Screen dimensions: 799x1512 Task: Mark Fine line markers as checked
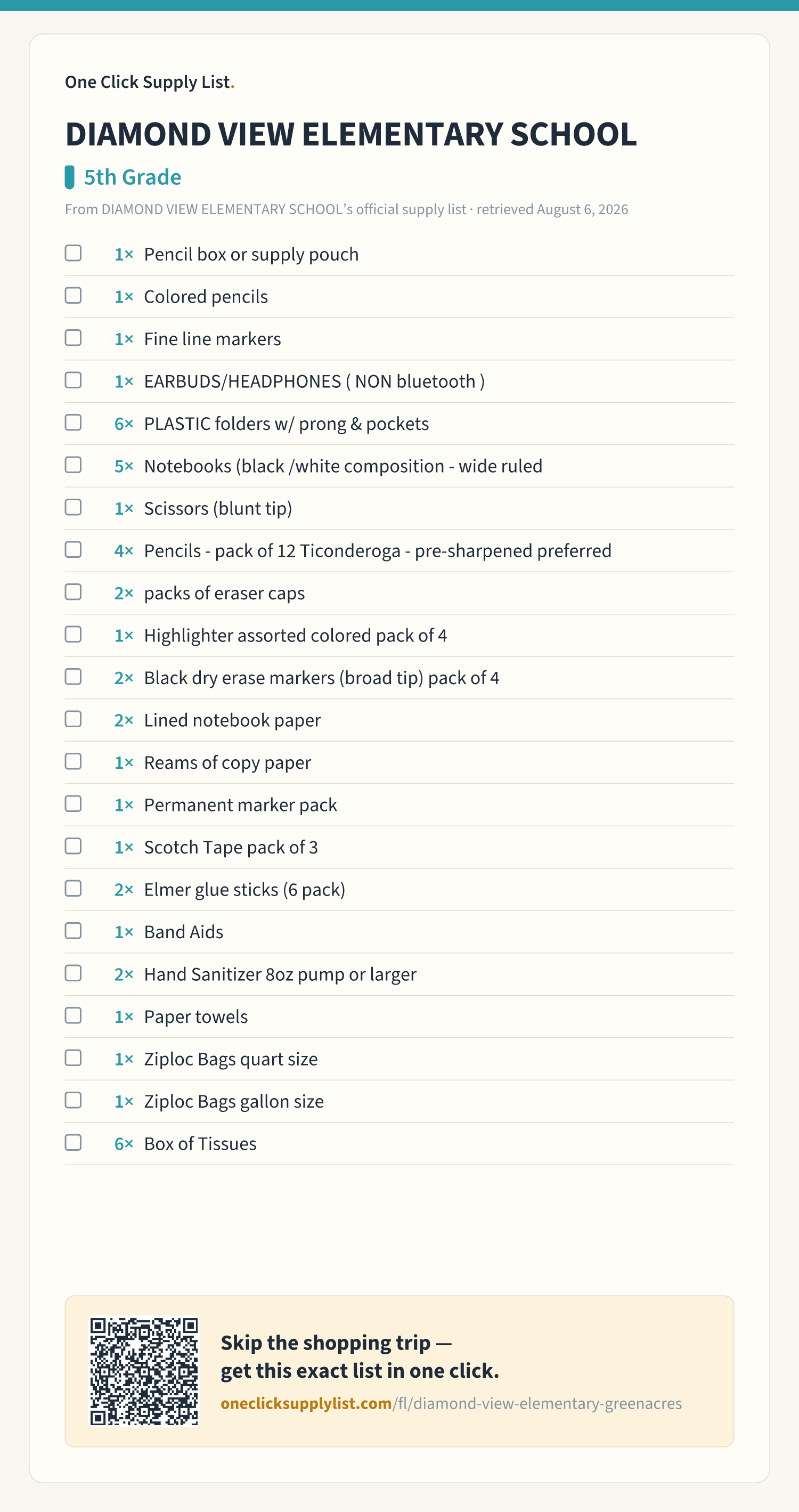pyautogui.click(x=74, y=337)
